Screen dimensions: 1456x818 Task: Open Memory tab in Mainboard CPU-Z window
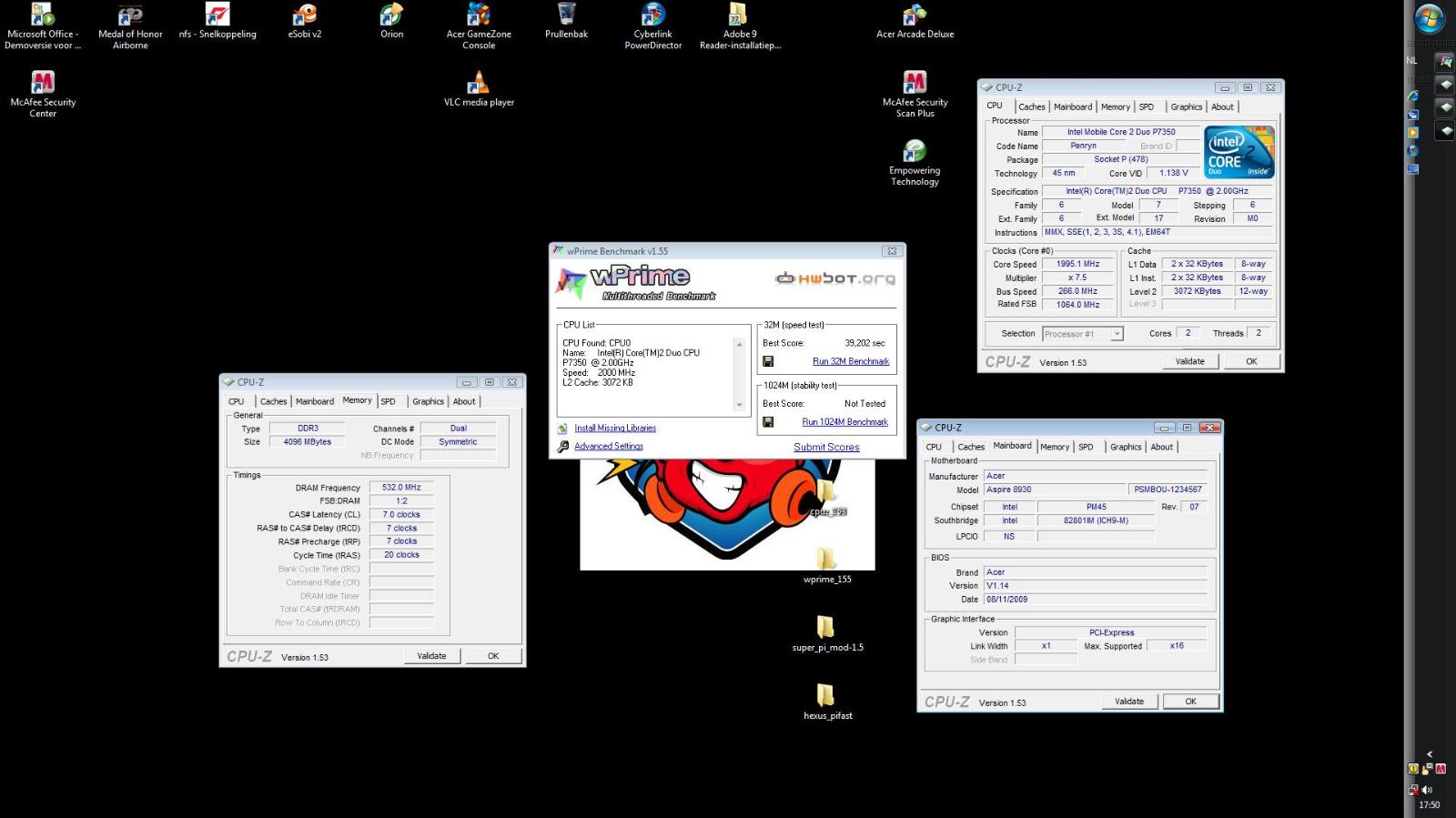1055,447
